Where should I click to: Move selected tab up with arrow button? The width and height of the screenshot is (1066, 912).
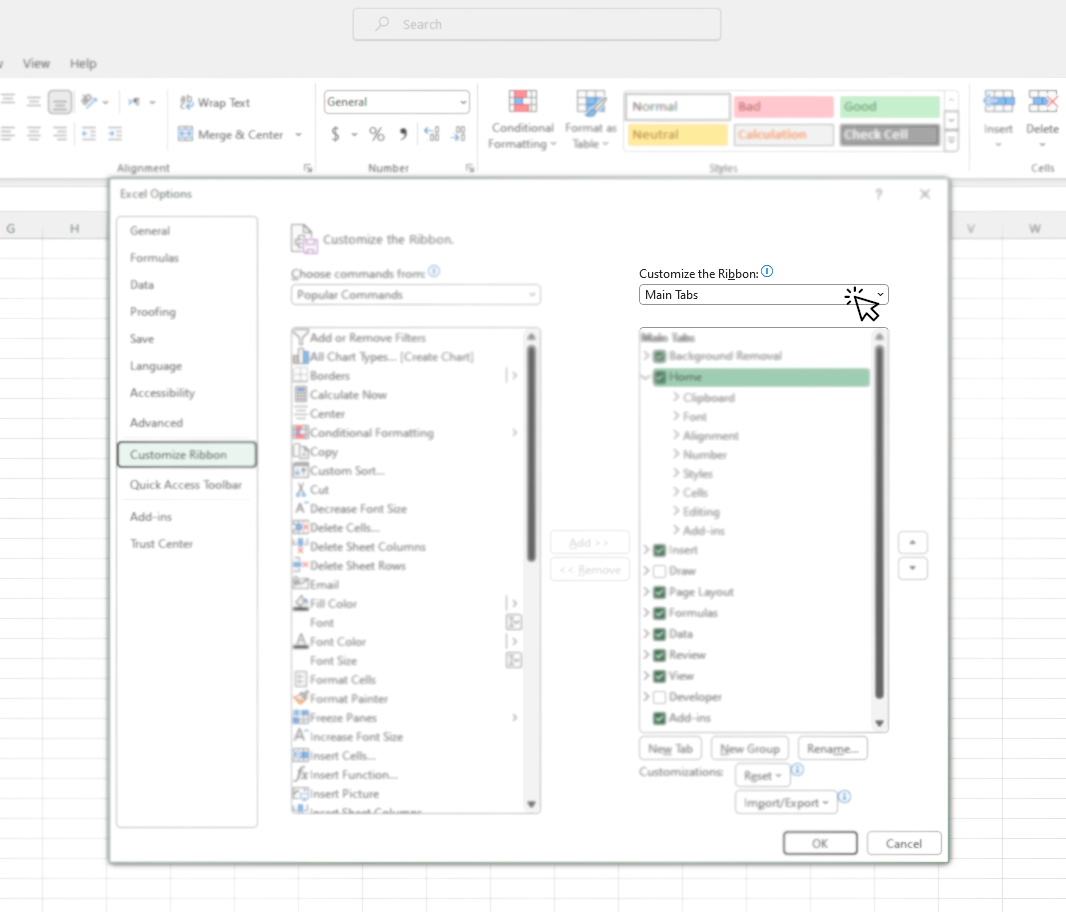click(x=912, y=543)
